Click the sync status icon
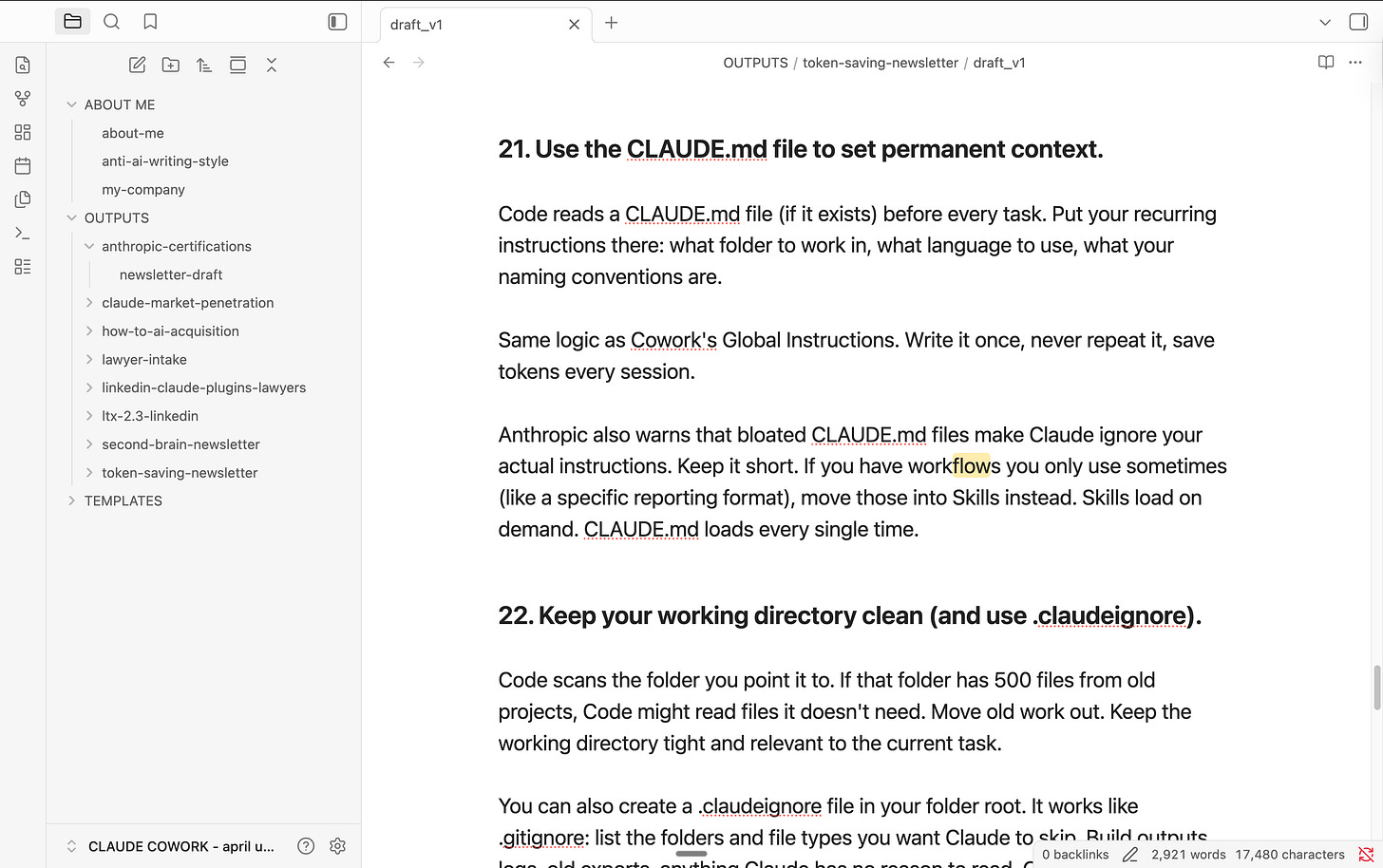The image size is (1383, 868). 1366,855
